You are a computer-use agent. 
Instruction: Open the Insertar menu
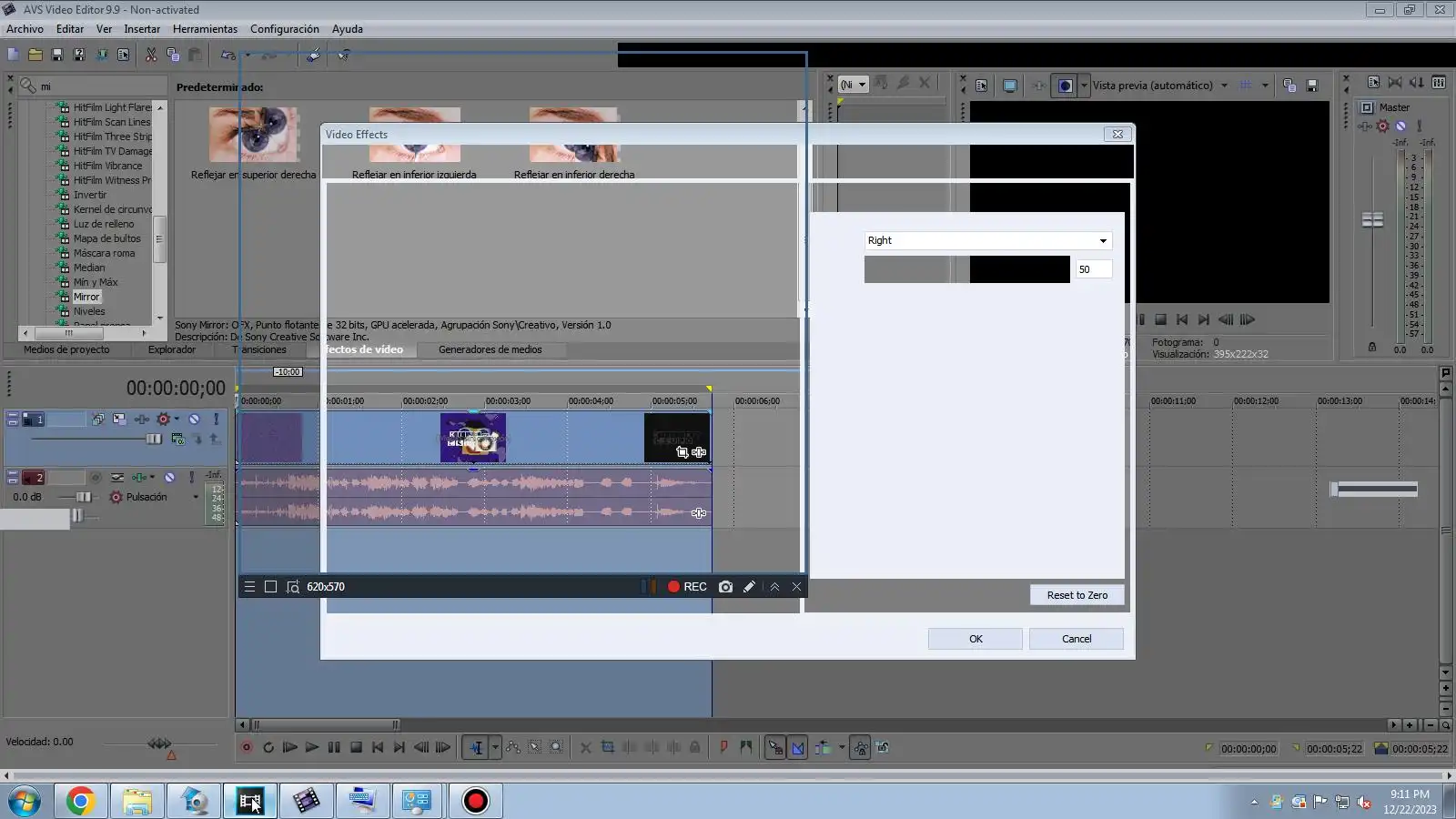[142, 29]
